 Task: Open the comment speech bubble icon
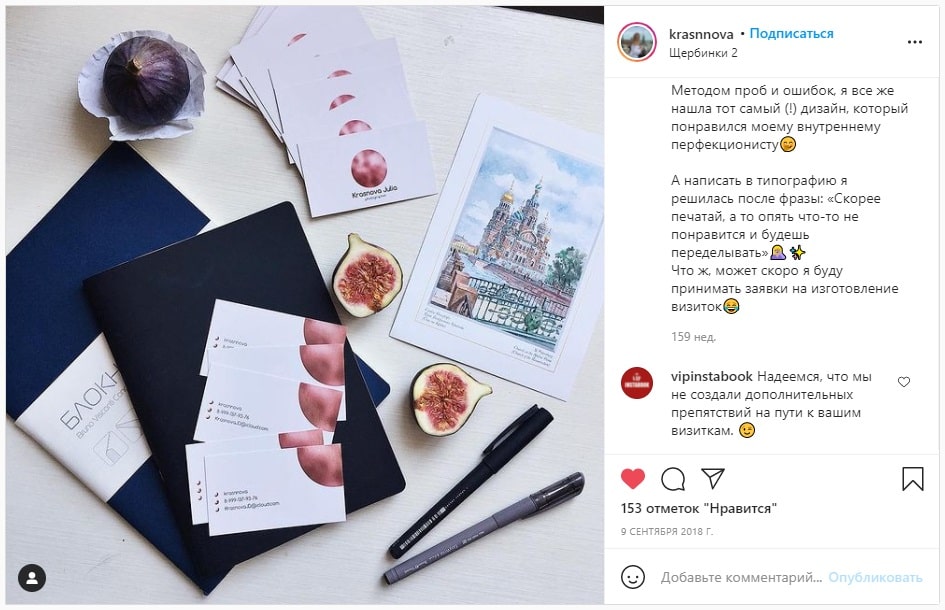673,479
